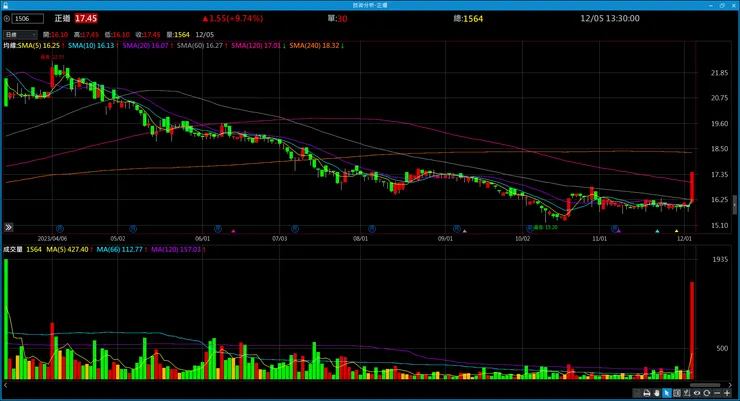This screenshot has width=740, height=401.
Task: Click the horizontal scrollbar thumb at bottom right
Action: click(x=705, y=385)
